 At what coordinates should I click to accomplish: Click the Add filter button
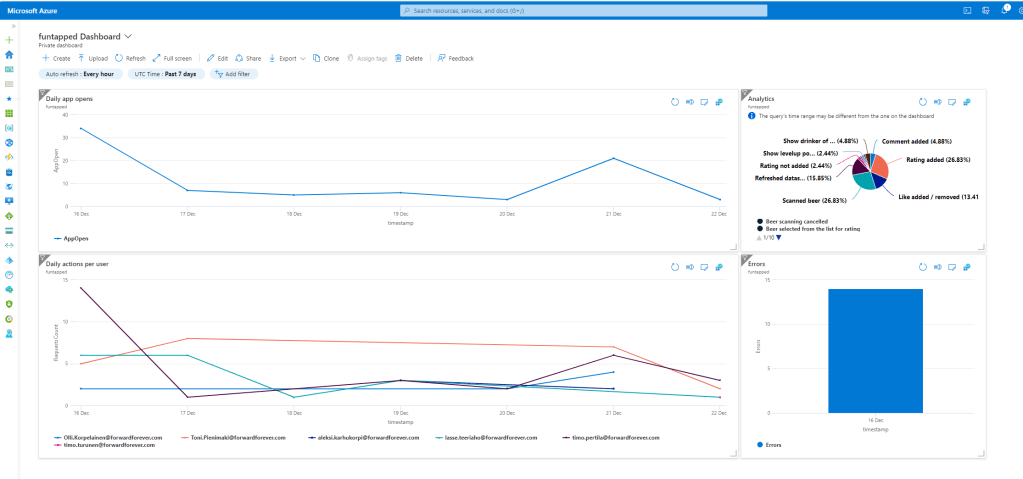231,74
